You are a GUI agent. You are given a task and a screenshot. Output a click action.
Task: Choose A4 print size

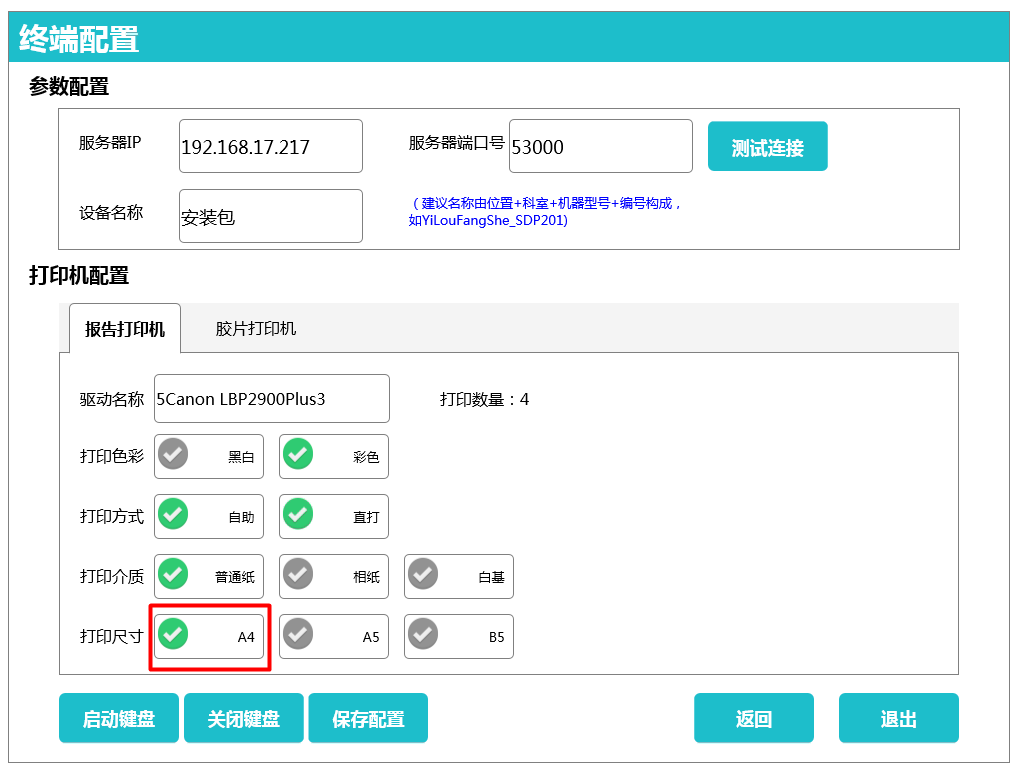209,637
